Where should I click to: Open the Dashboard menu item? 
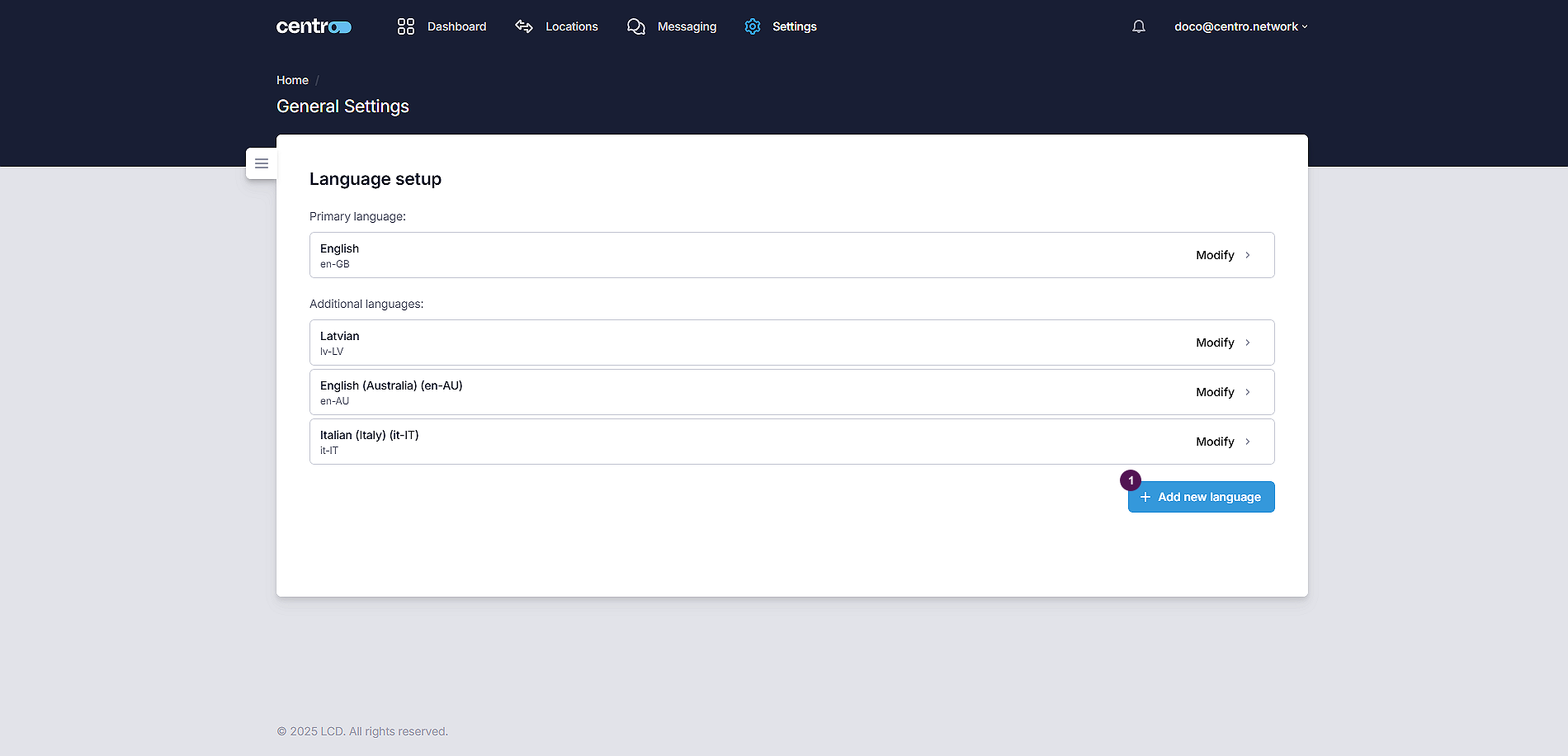point(442,26)
